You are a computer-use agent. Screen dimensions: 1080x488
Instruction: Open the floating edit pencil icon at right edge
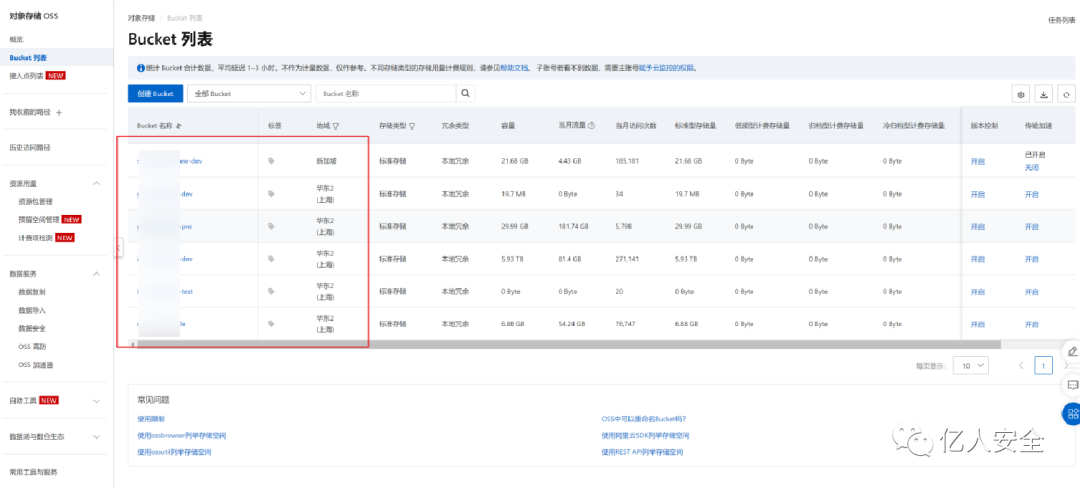click(x=1072, y=351)
